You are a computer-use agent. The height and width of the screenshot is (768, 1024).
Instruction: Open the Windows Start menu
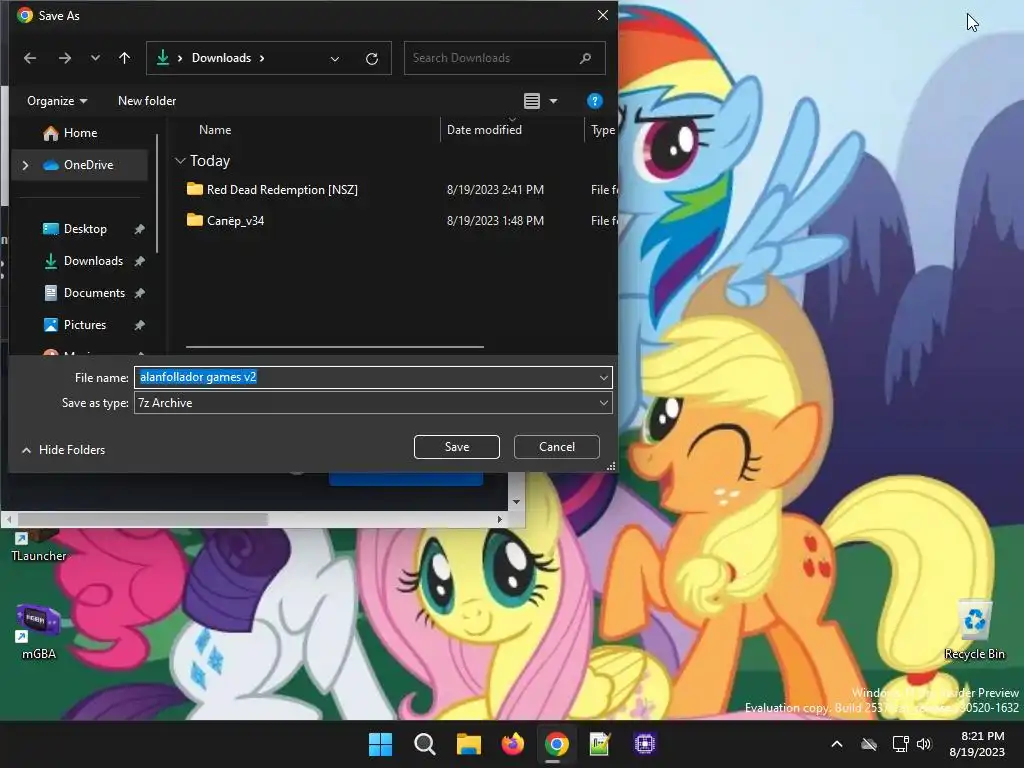click(x=380, y=744)
